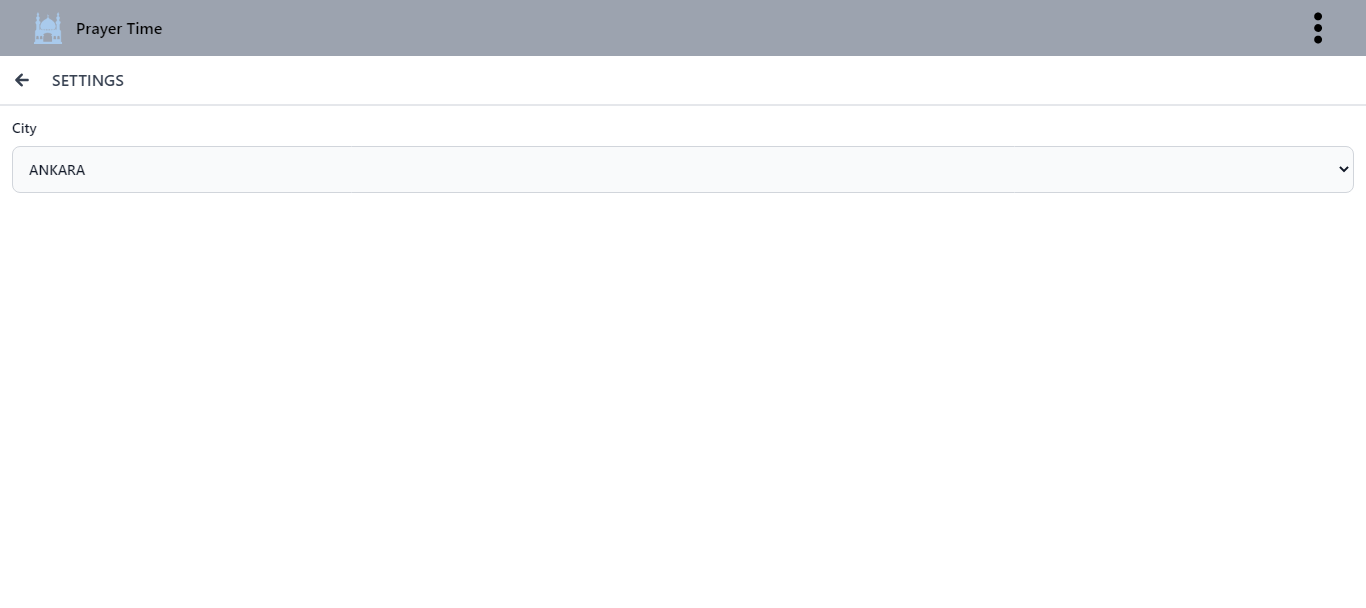
Task: Change city from ANKARA via combo box
Action: pyautogui.click(x=683, y=170)
